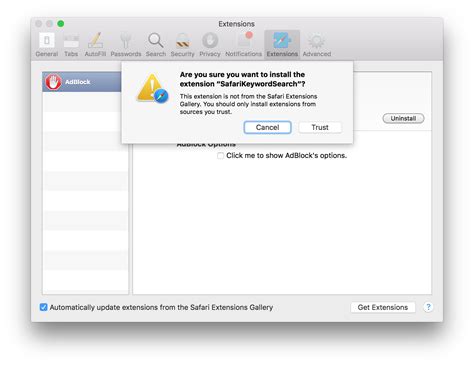Image resolution: width=474 pixels, height=366 pixels.
Task: Click the Get Extensions button
Action: click(383, 307)
